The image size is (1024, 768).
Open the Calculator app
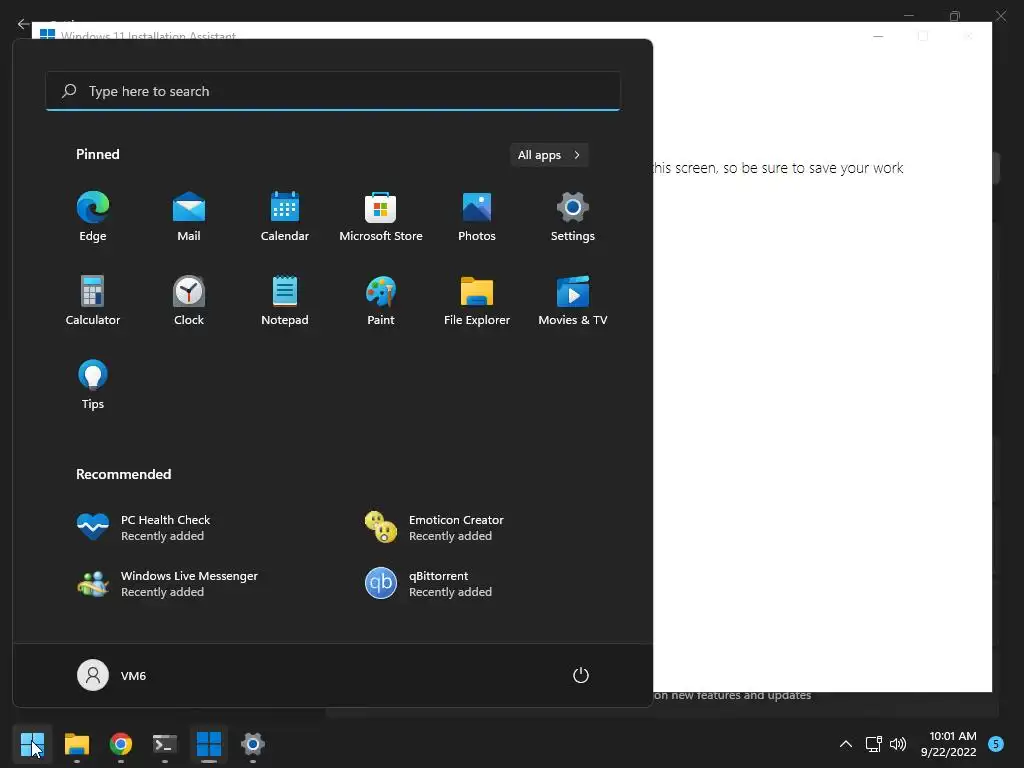pyautogui.click(x=93, y=301)
